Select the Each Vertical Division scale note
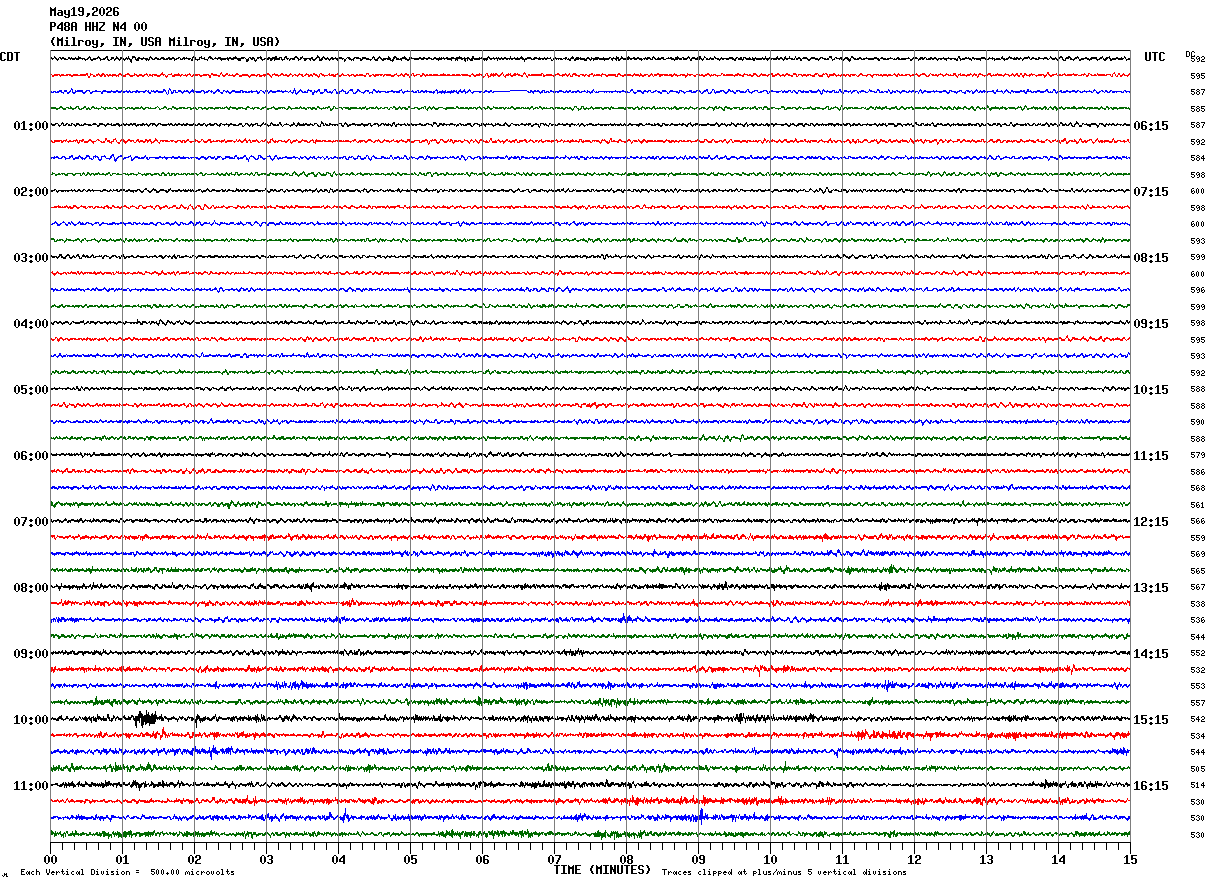1210x886 pixels. [x=127, y=872]
